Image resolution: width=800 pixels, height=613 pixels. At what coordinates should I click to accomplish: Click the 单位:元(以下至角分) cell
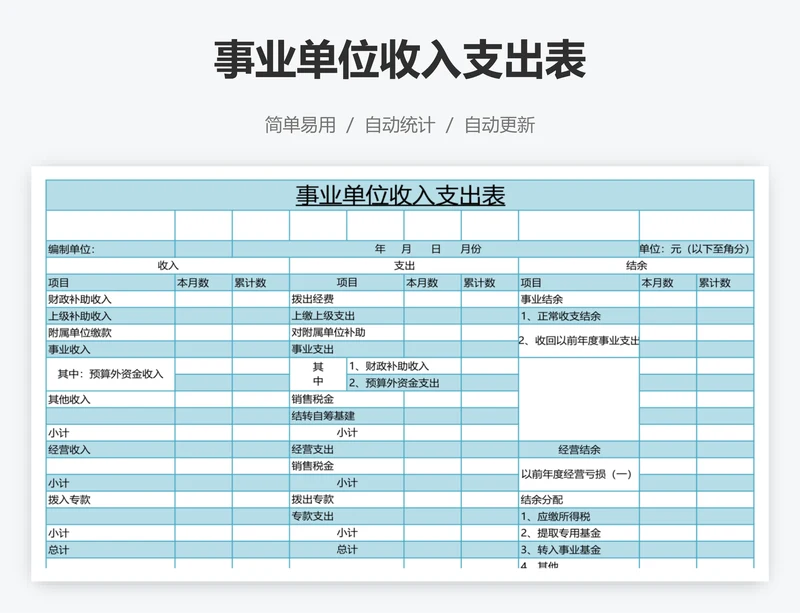[696, 249]
